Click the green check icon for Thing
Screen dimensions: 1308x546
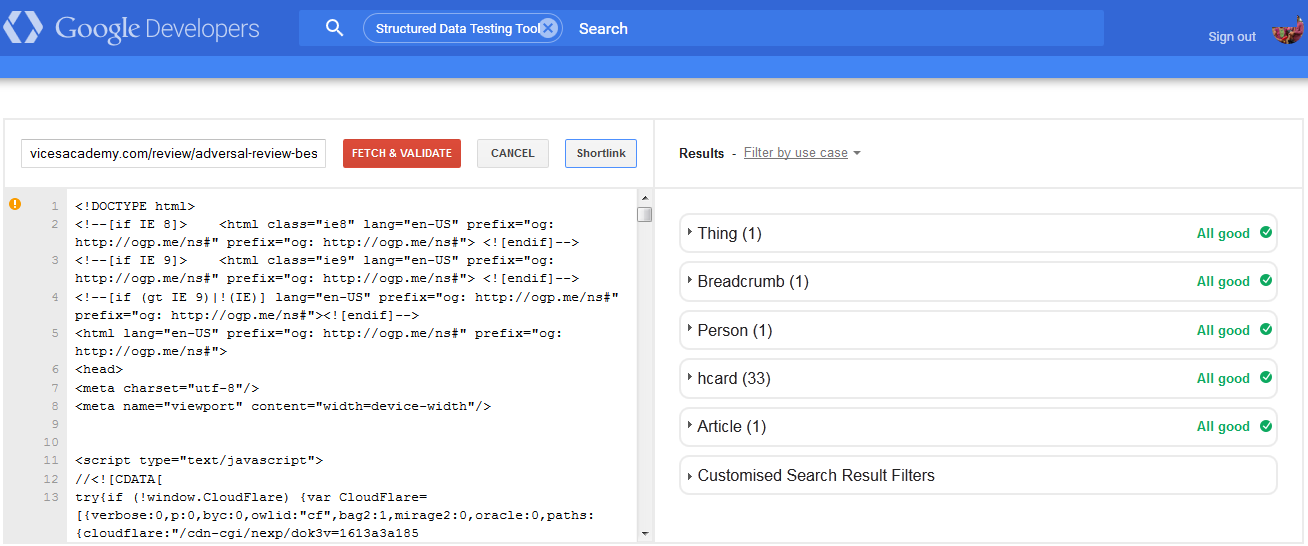click(1266, 233)
